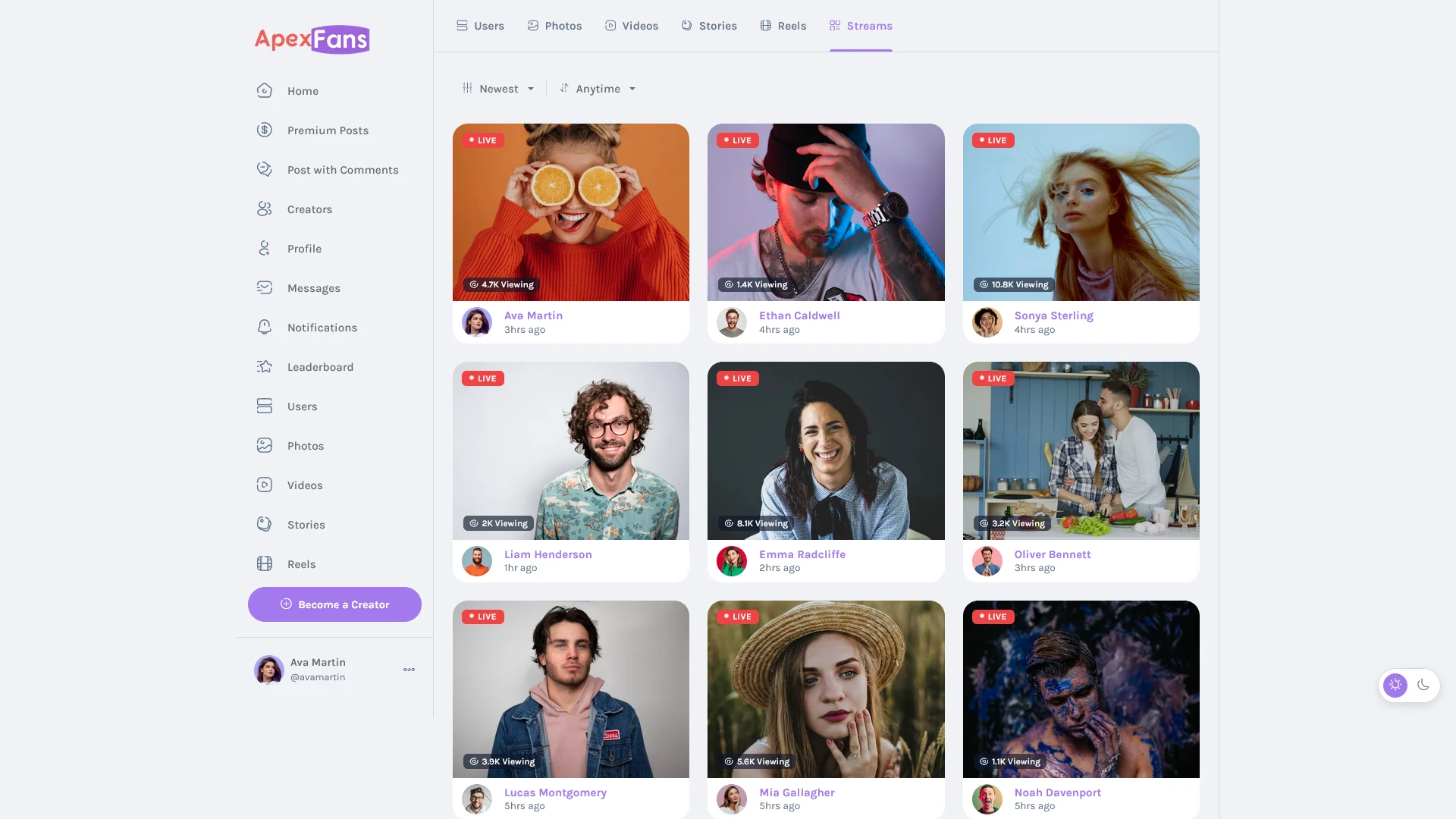Open Ava Martin's profile name link
Image resolution: width=1456 pixels, height=819 pixels.
[x=533, y=315]
